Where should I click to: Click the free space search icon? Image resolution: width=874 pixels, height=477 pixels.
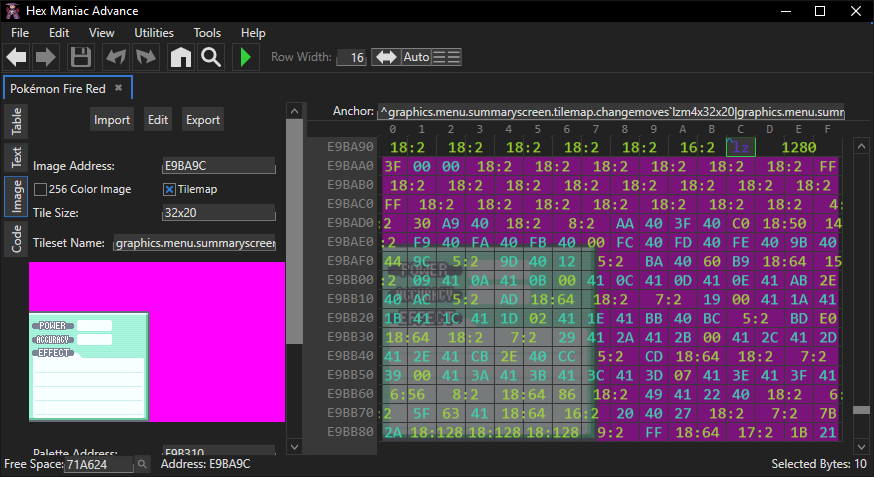(x=143, y=464)
